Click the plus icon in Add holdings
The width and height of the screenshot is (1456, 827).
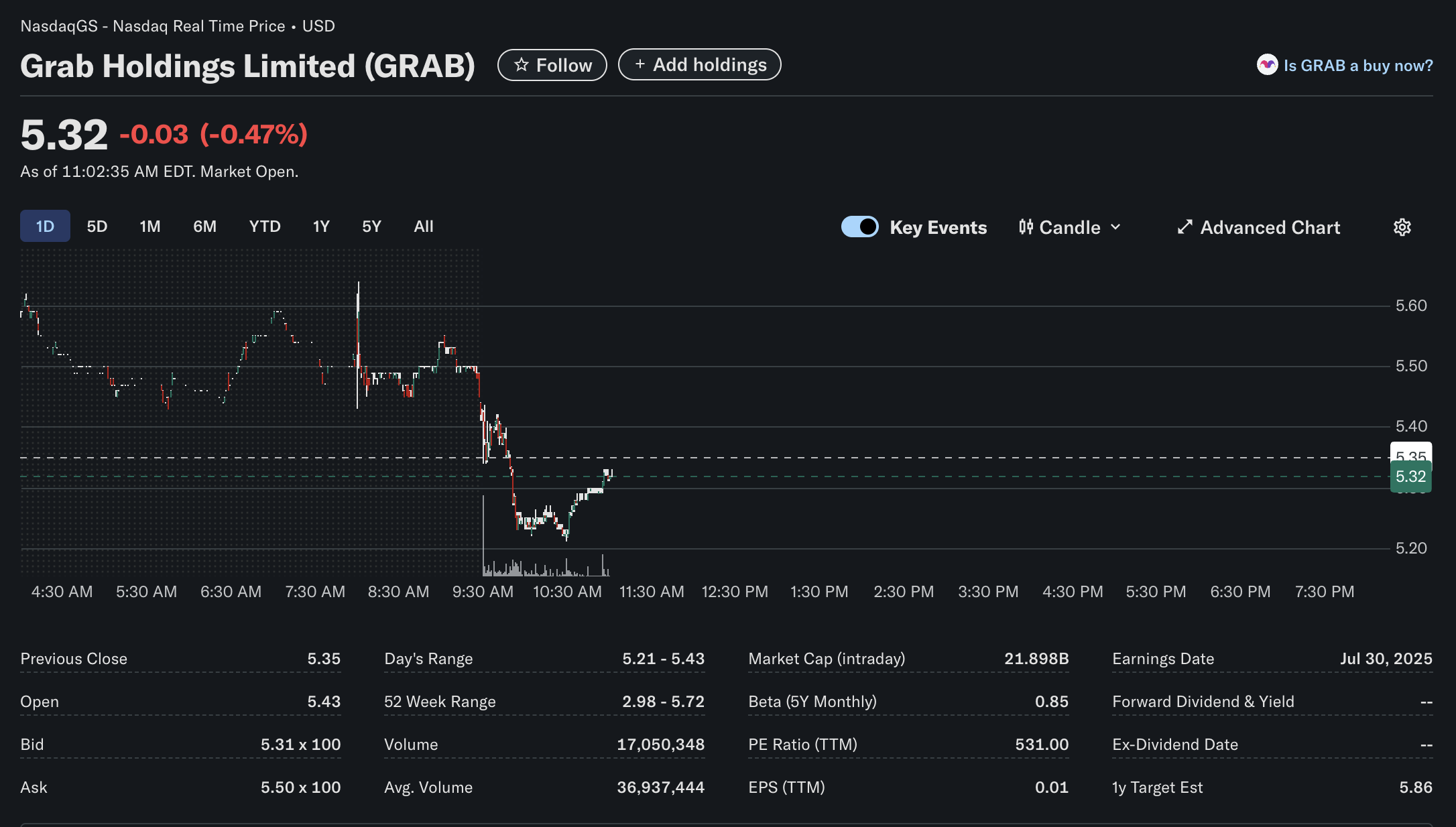point(640,64)
